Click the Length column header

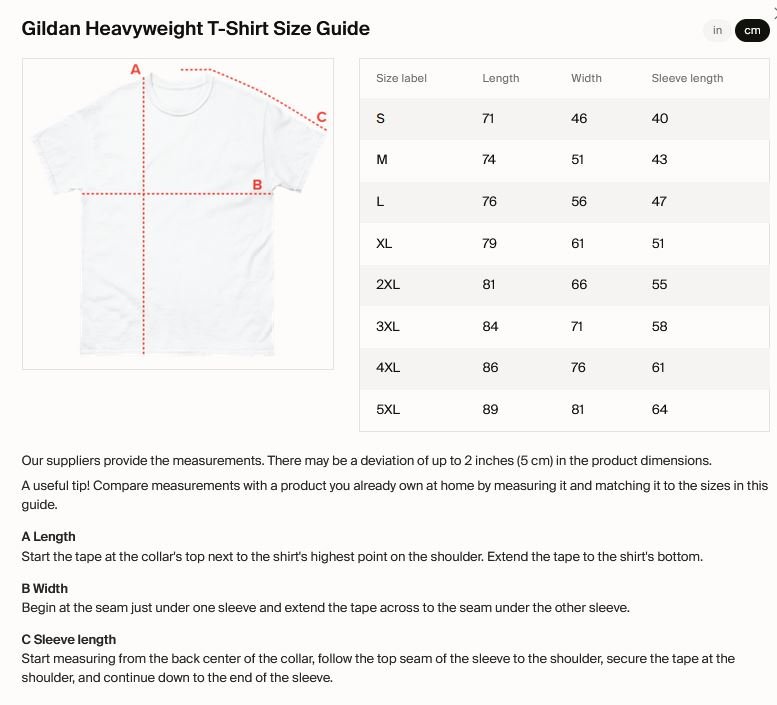[x=501, y=78]
